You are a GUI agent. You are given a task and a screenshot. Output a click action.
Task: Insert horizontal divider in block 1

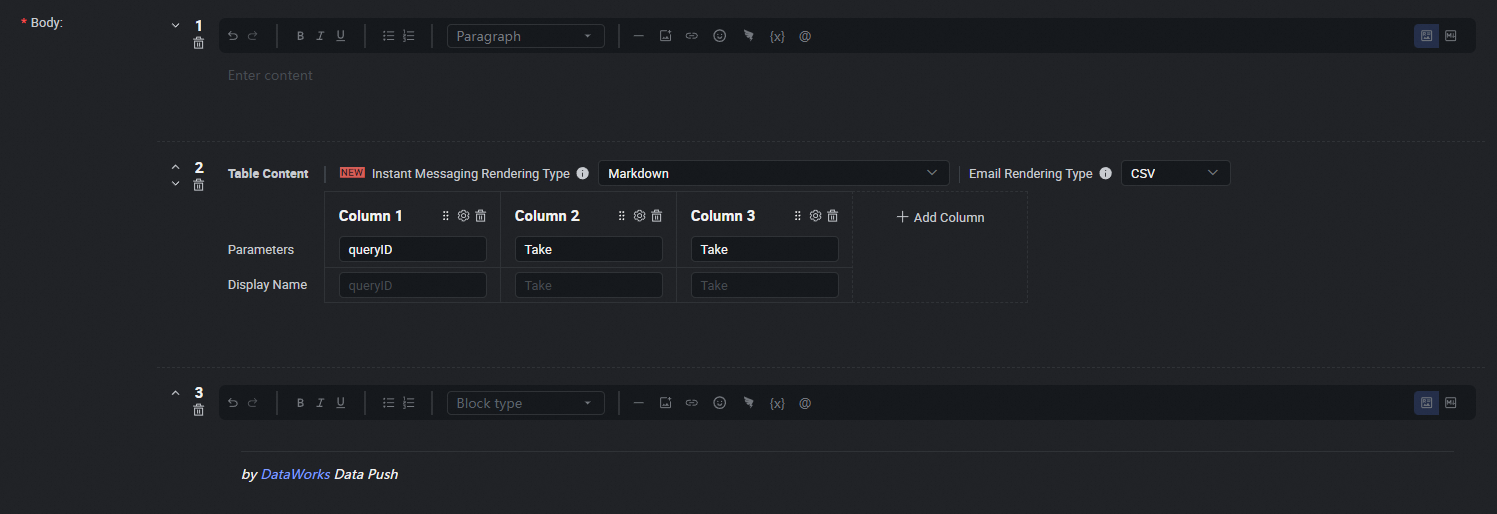pos(639,36)
